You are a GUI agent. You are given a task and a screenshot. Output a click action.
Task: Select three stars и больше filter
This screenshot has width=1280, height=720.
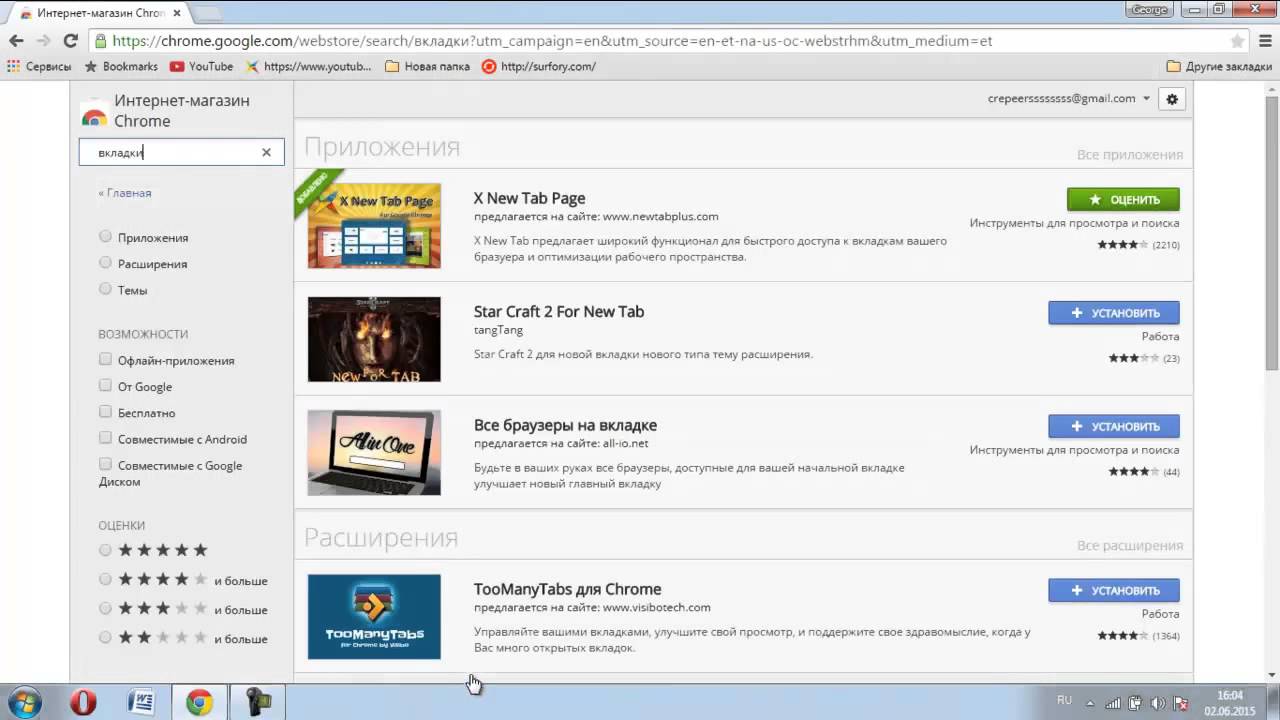click(105, 608)
